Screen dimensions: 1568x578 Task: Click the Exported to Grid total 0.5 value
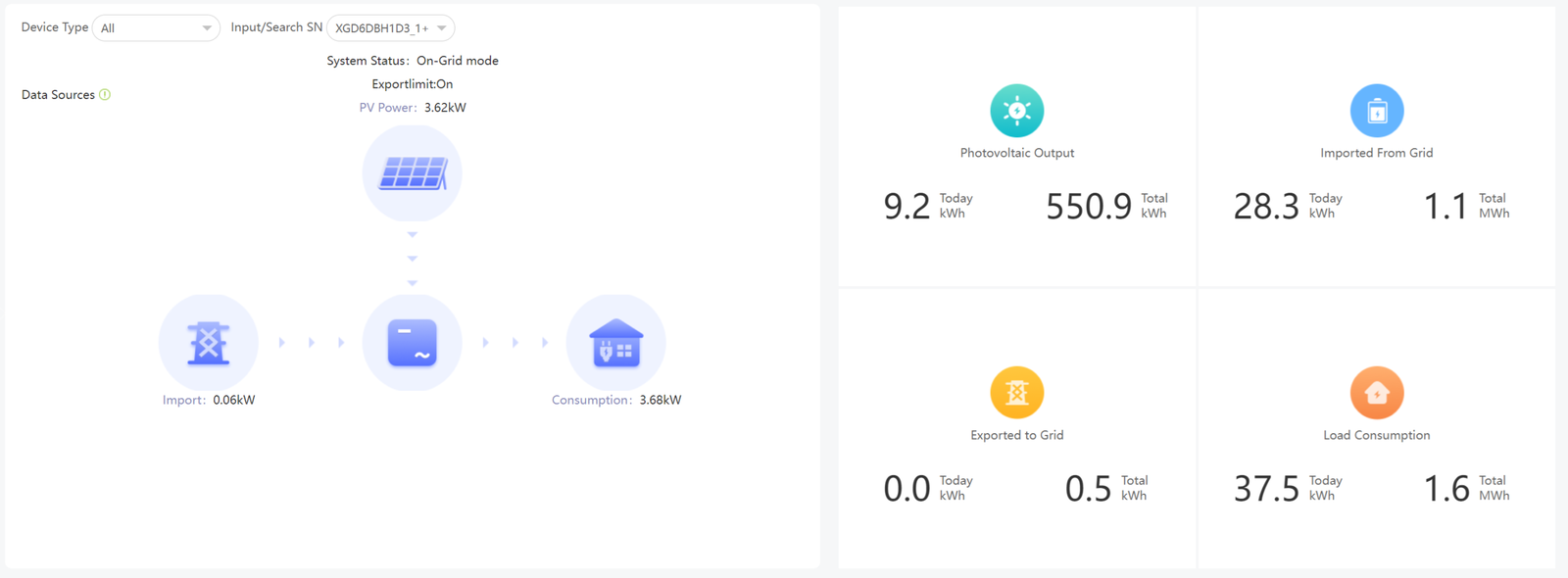click(1088, 489)
